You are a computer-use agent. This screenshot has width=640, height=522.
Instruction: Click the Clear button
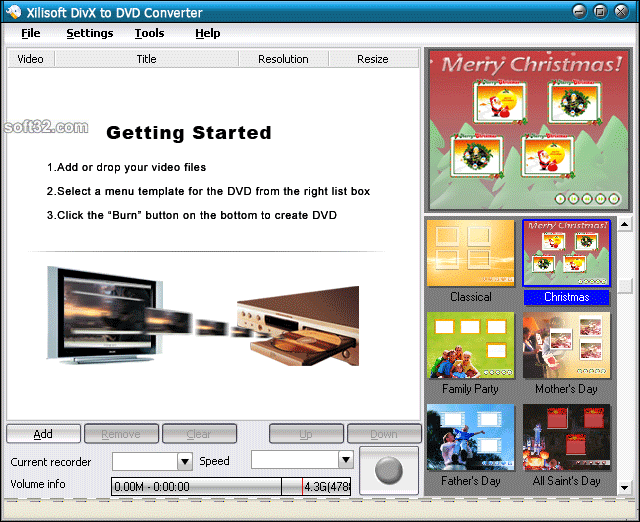(199, 434)
